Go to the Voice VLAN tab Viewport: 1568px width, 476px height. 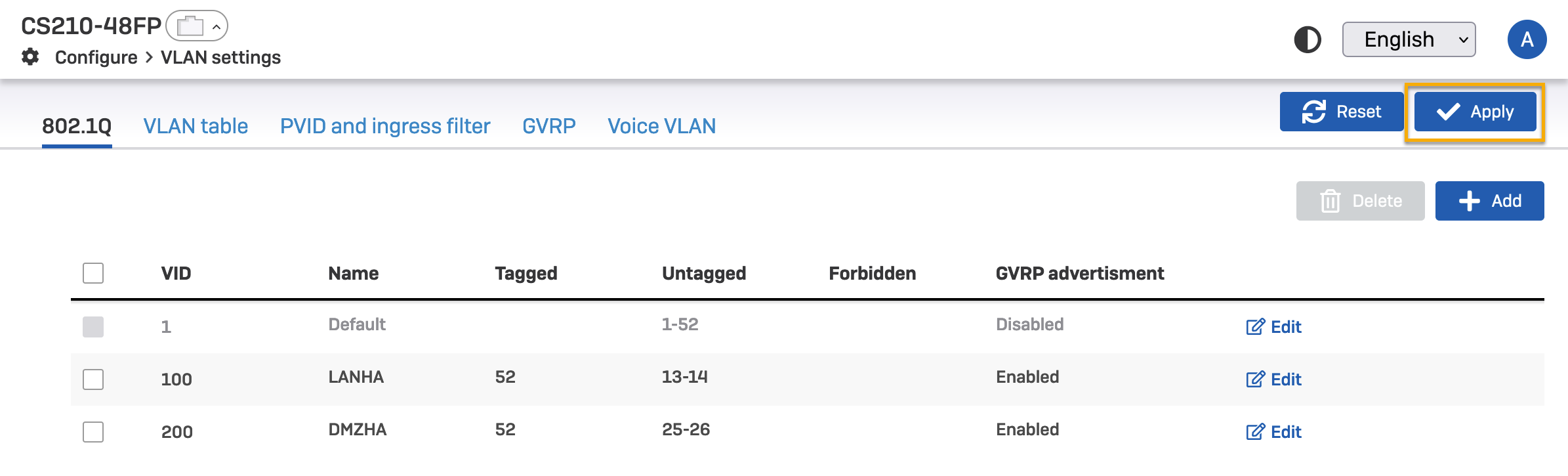[661, 126]
